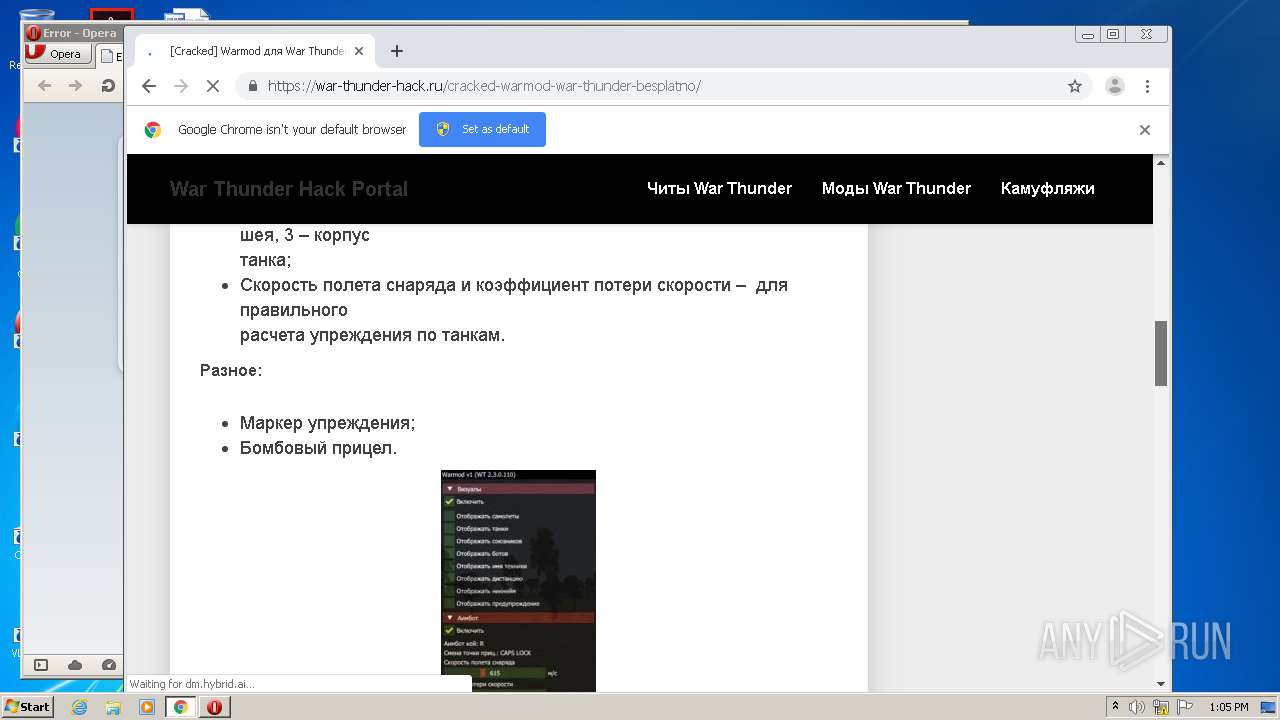Open War Thunder Hack Portal home
This screenshot has height=720, width=1280.
(289, 189)
